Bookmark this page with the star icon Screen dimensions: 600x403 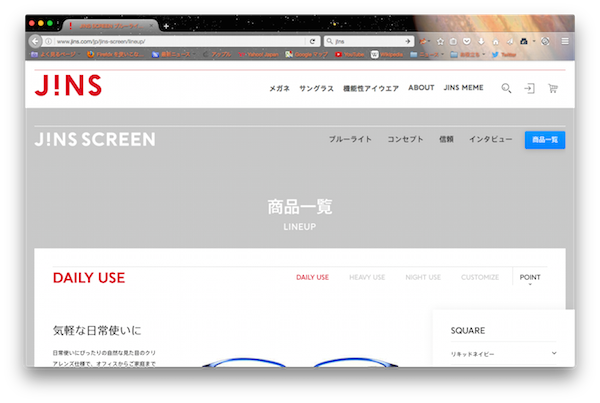(440, 41)
